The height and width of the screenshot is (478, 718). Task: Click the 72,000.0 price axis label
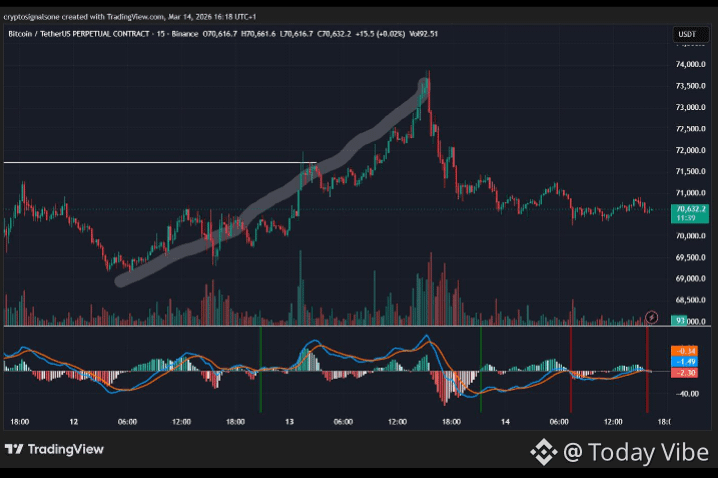[x=691, y=150]
